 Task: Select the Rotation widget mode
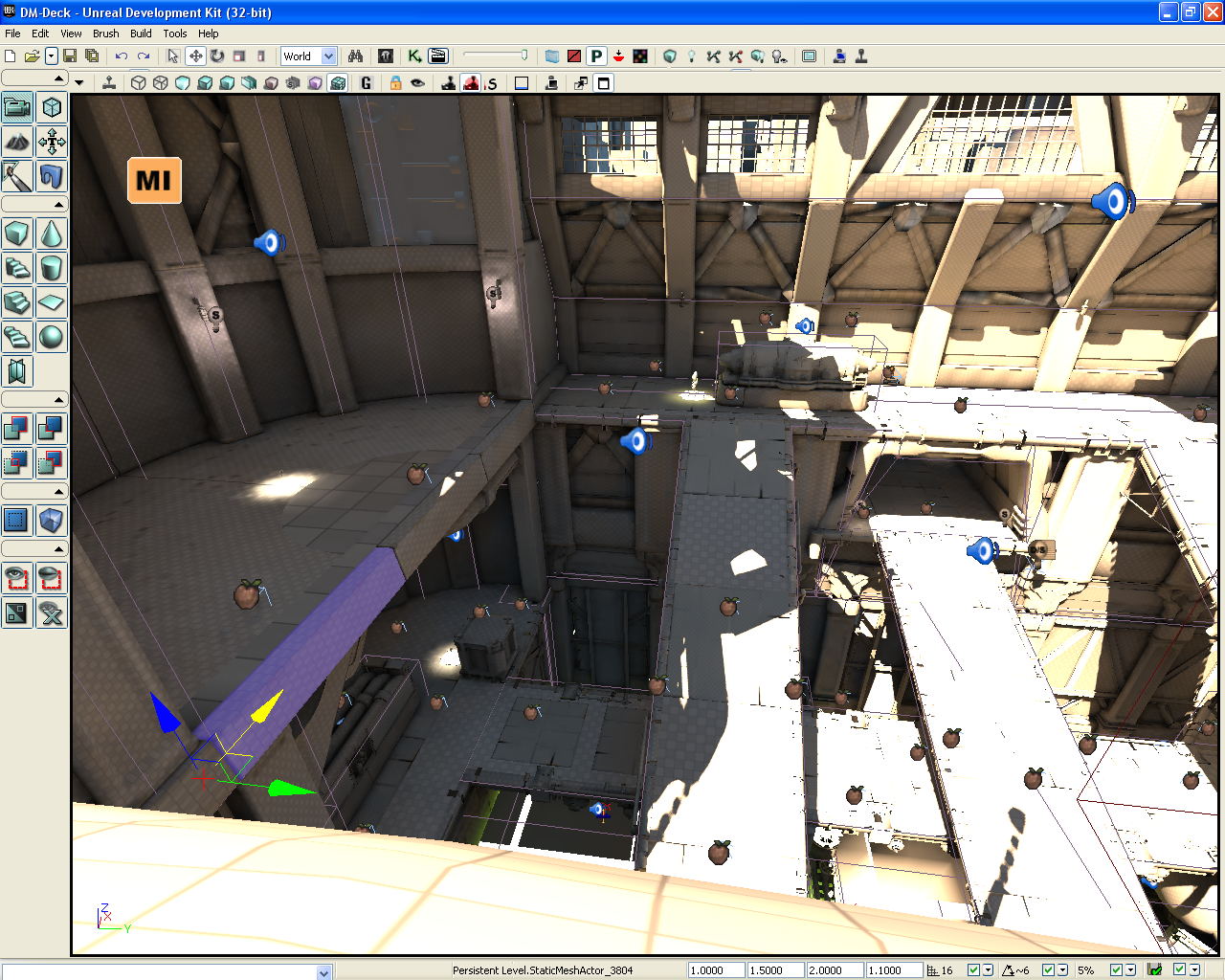click(217, 56)
